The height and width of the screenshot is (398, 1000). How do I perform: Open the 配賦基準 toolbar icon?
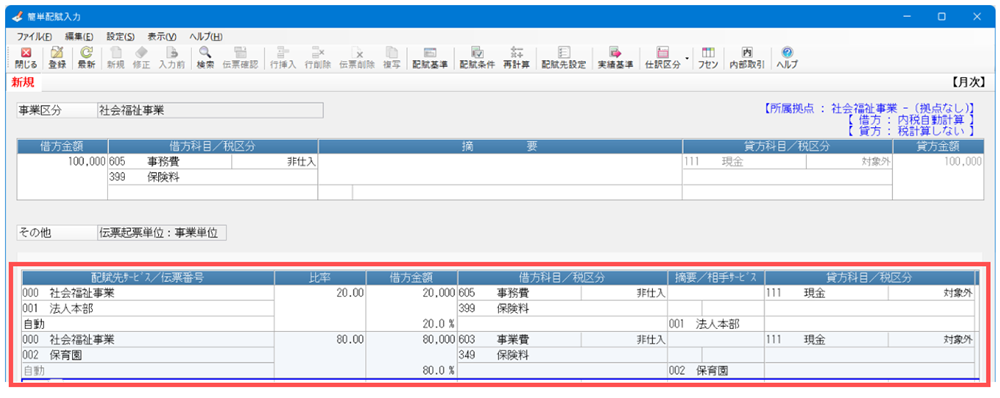tap(430, 57)
